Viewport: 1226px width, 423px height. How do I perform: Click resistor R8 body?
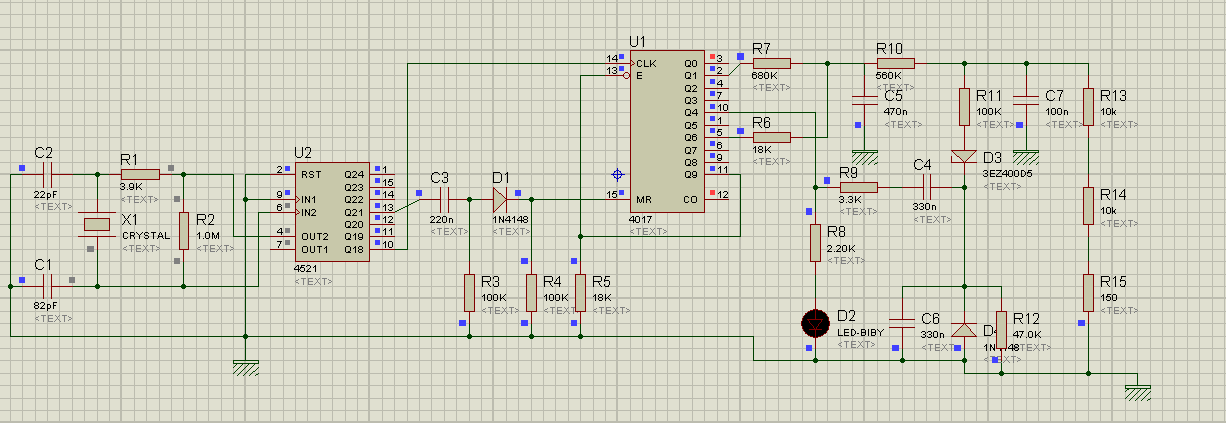[816, 243]
